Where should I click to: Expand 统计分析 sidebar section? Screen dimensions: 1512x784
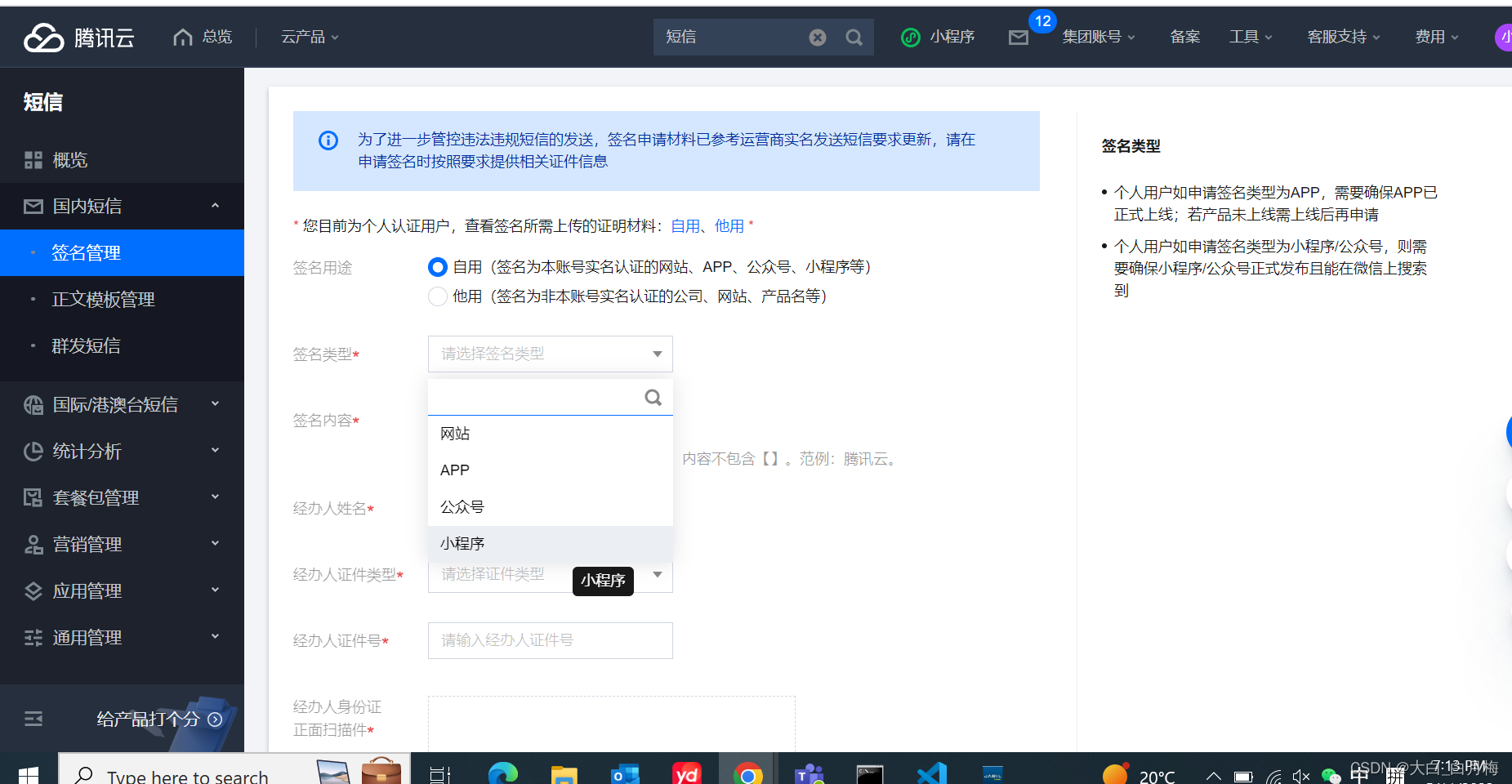pos(216,451)
